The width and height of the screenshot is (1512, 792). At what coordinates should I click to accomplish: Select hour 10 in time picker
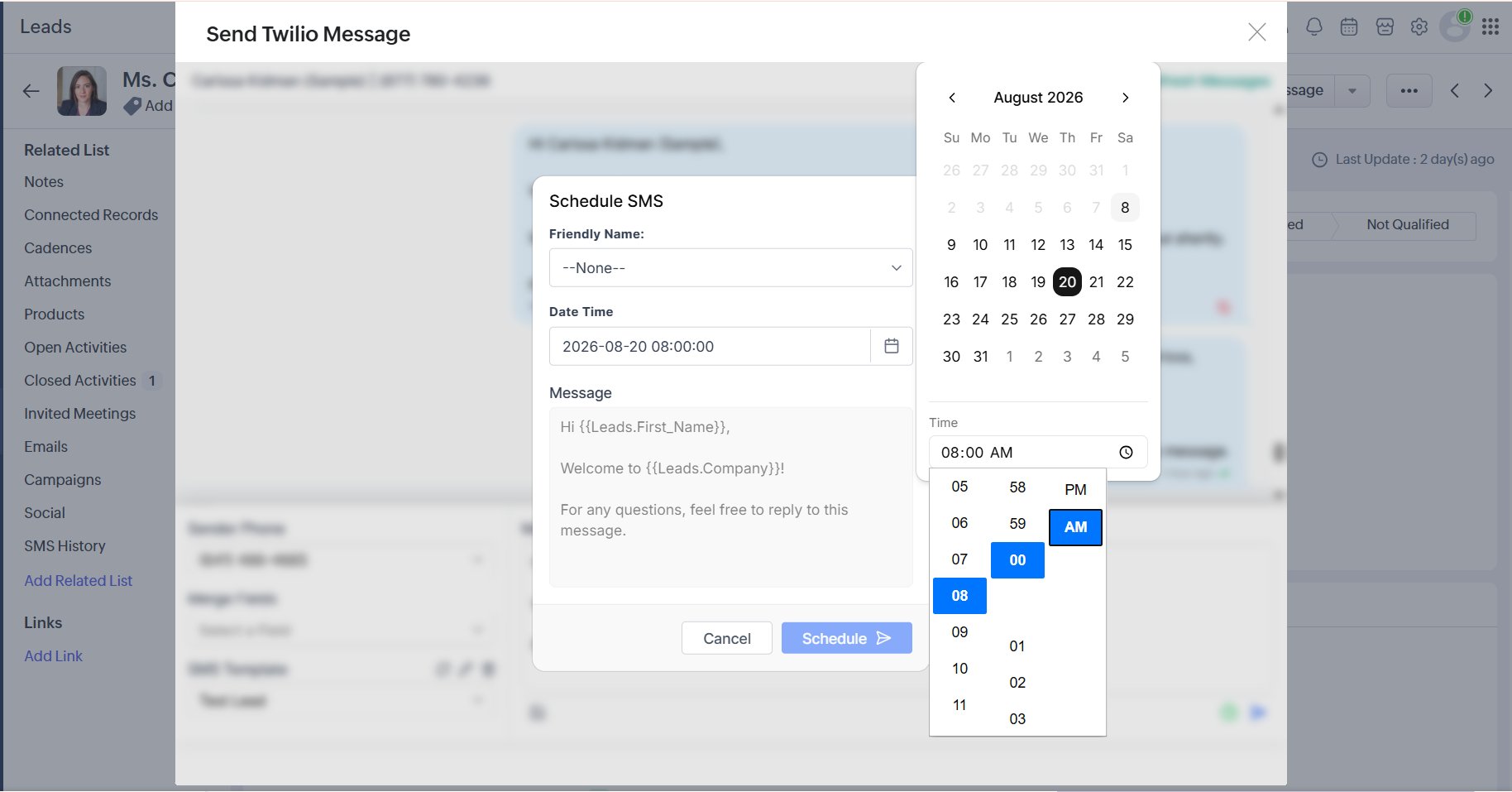coord(959,669)
